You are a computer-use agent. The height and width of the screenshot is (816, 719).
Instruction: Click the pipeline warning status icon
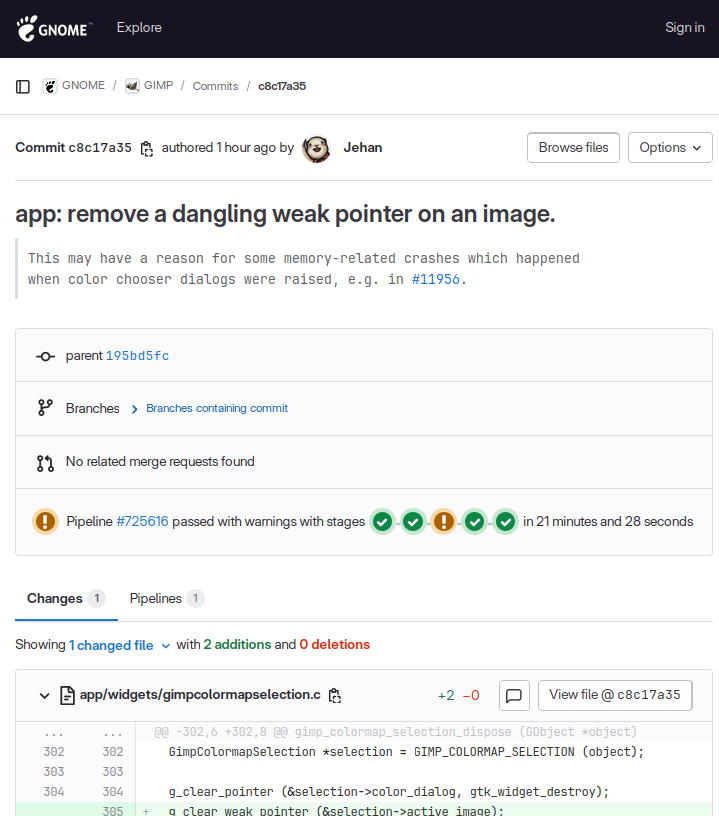click(45, 521)
